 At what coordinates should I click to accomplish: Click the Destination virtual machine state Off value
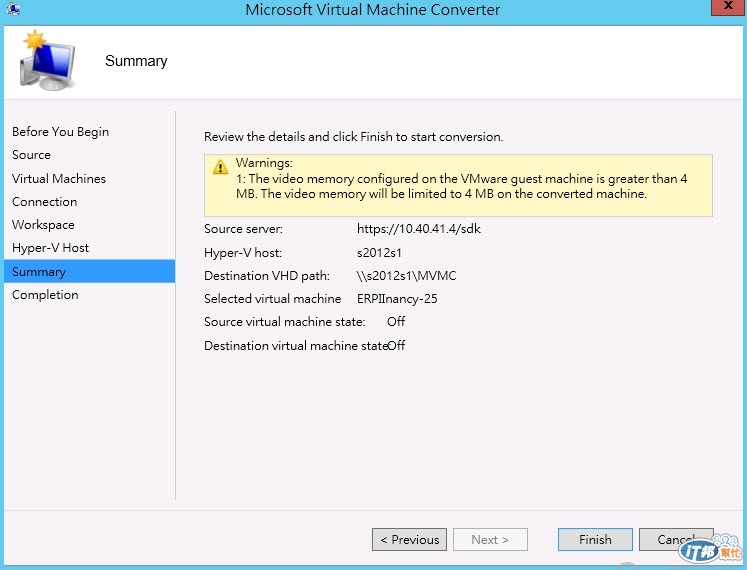pos(396,346)
